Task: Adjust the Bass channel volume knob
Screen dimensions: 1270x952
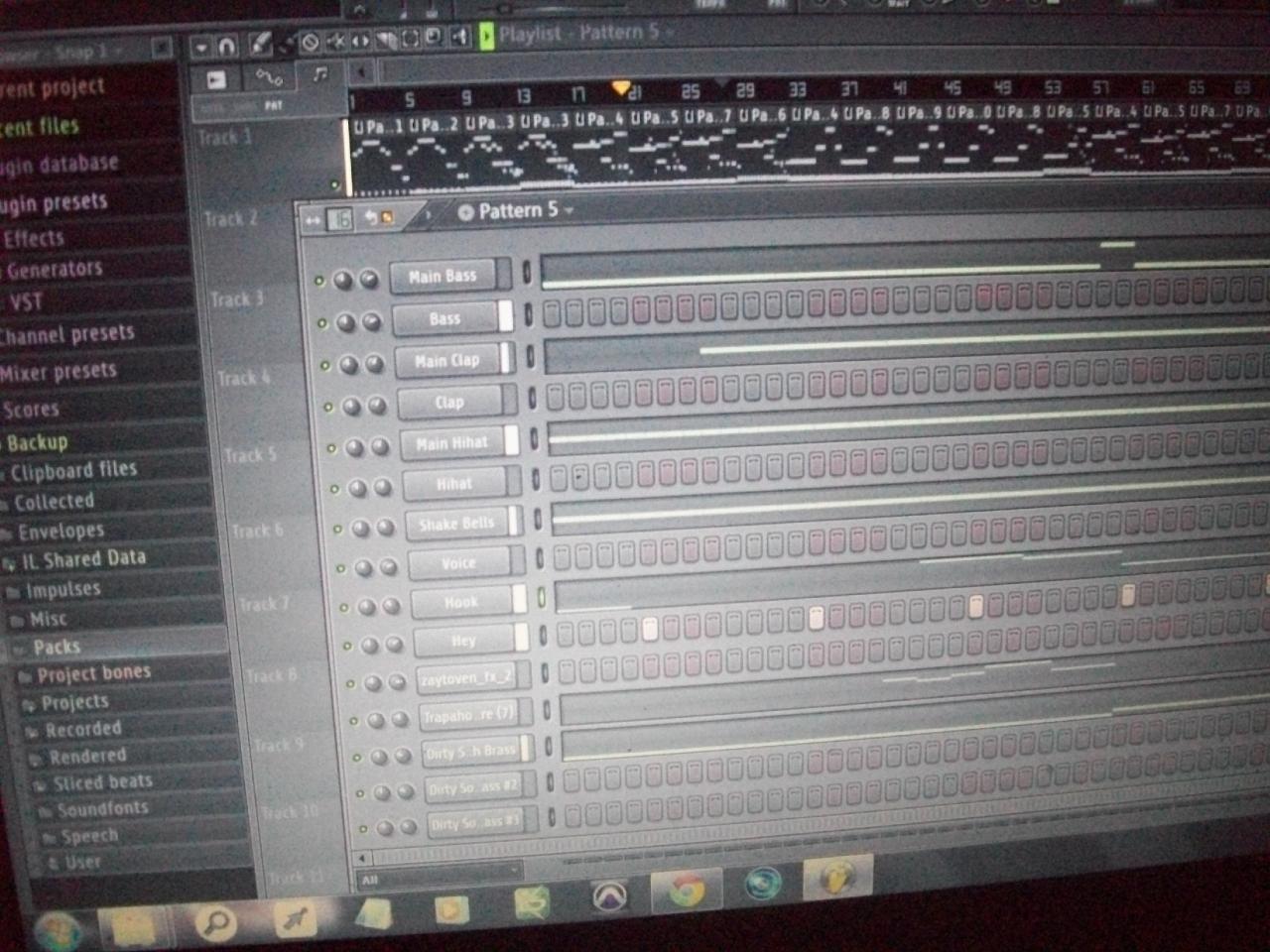Action: (x=371, y=321)
